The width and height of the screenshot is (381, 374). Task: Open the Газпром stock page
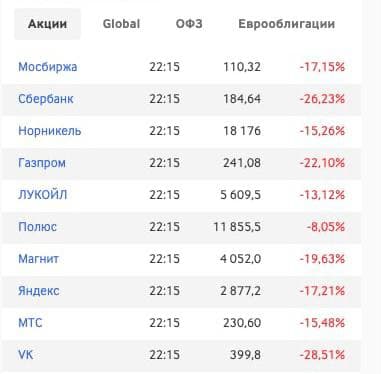tap(42, 163)
